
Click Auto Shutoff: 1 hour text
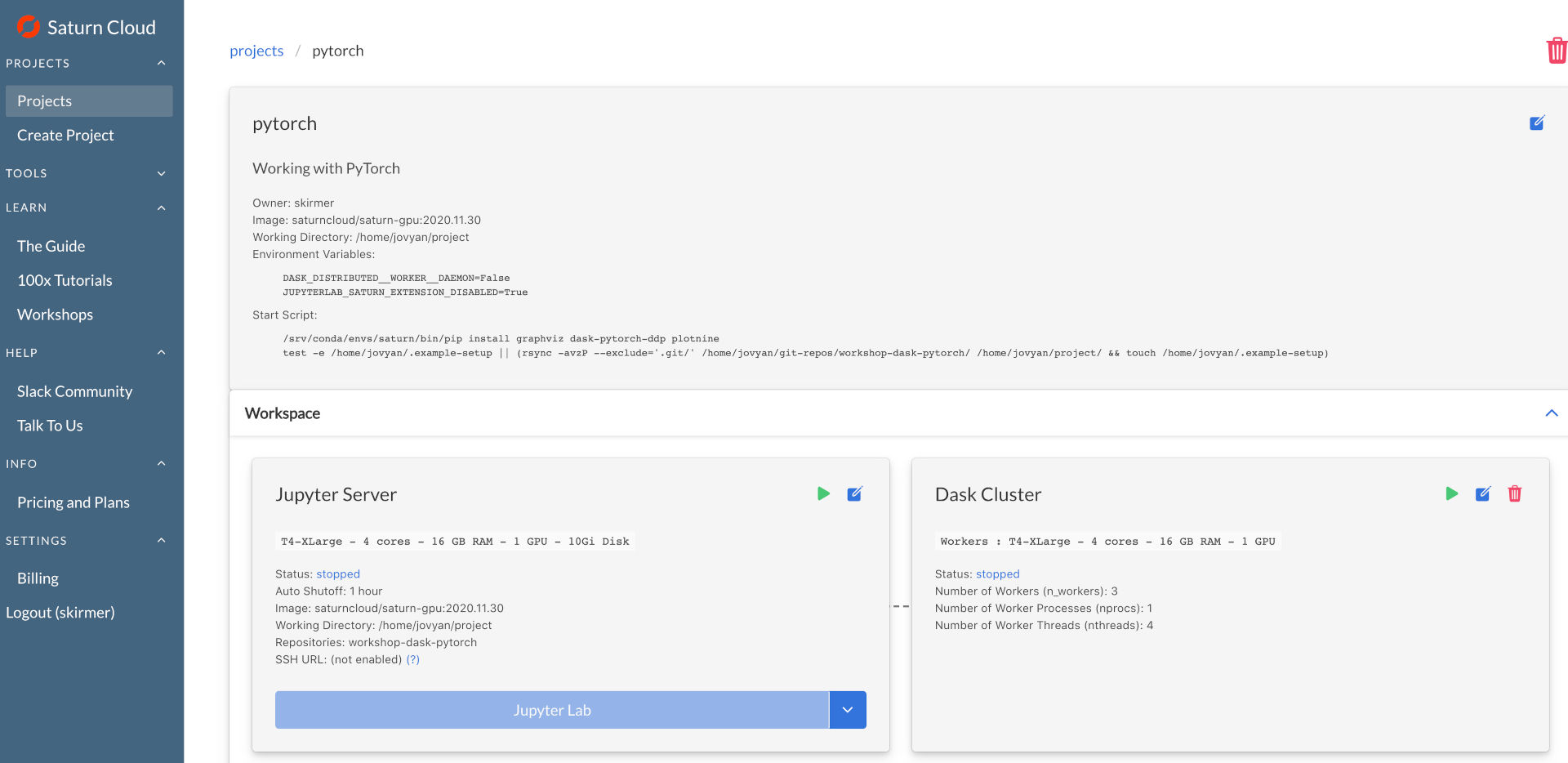pos(328,591)
